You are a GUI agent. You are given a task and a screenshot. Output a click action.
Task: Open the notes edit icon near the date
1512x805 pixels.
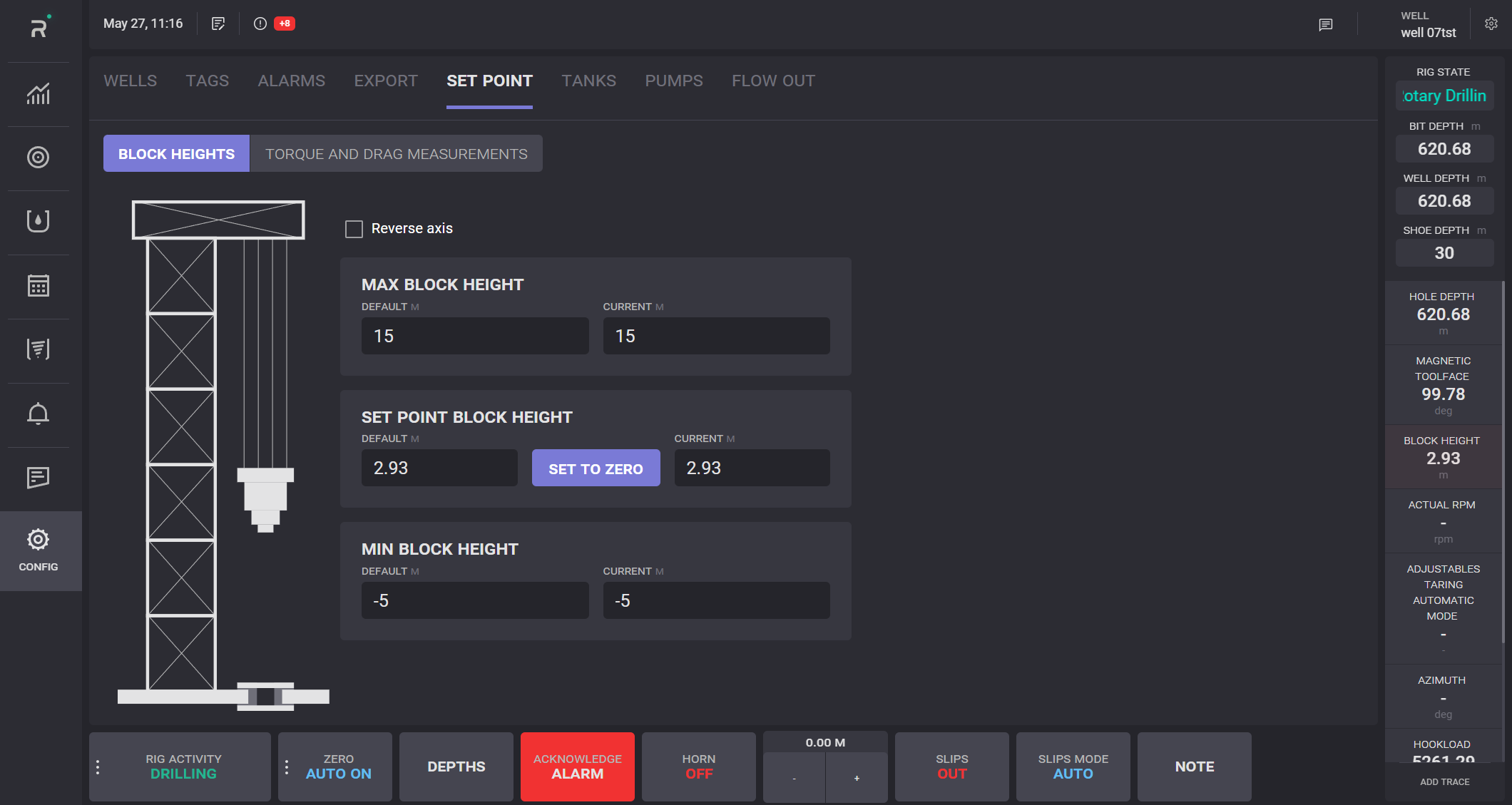click(x=218, y=24)
